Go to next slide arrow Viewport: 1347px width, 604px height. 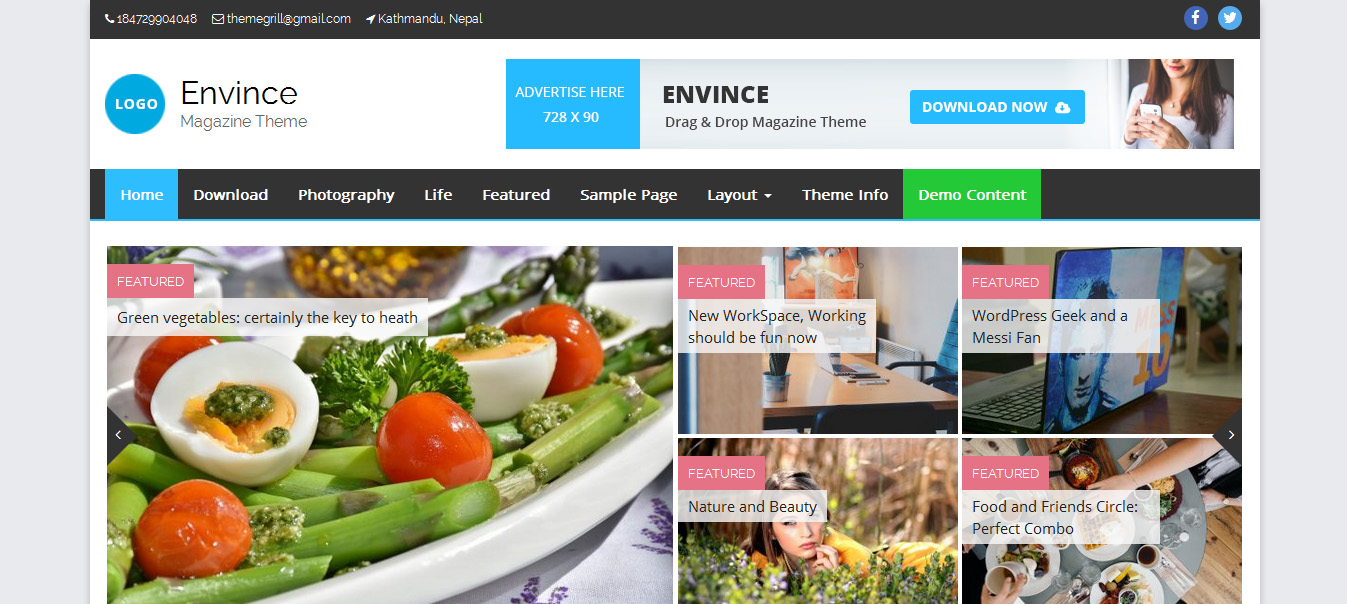(1229, 435)
